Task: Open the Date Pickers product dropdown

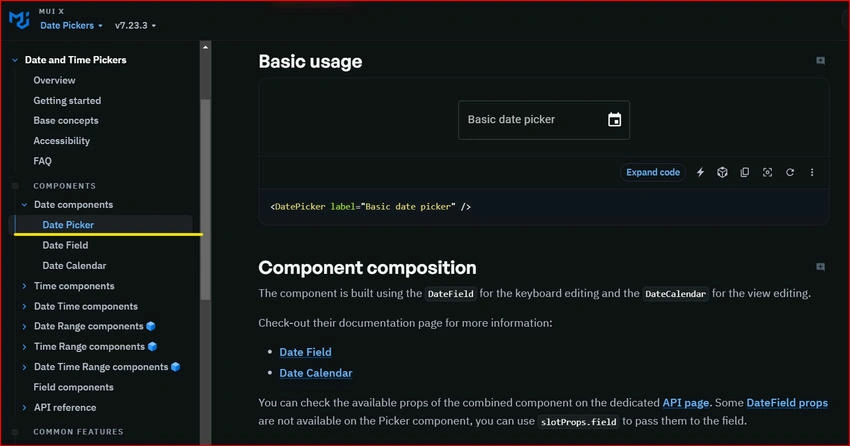Action: point(71,25)
